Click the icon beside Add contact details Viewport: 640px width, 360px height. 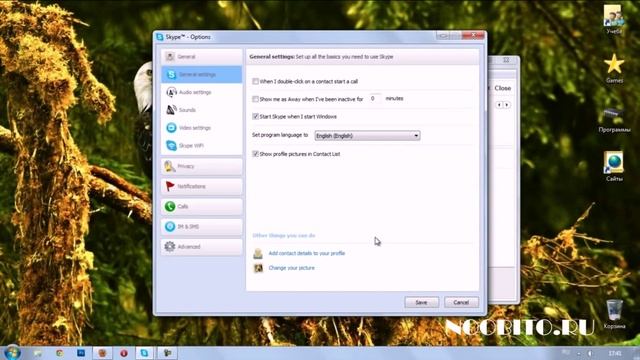click(x=258, y=253)
